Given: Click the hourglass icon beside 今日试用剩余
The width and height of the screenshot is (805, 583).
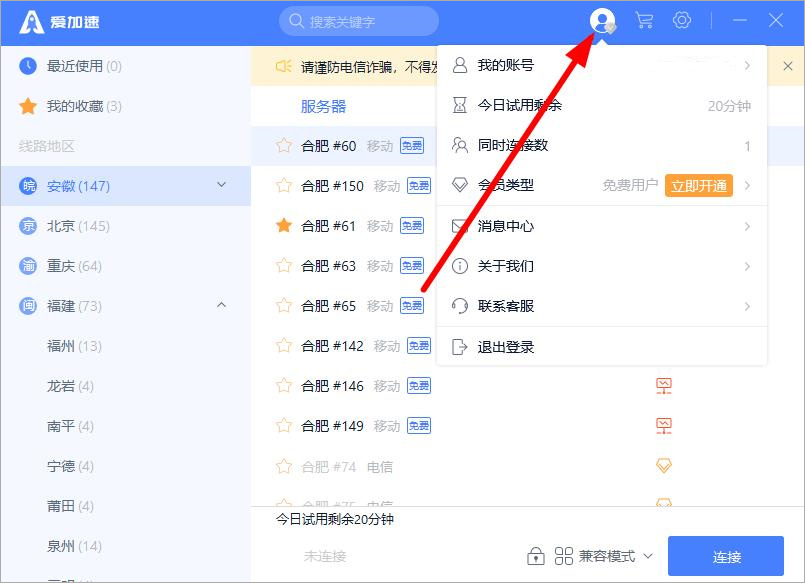Looking at the screenshot, I should pyautogui.click(x=459, y=105).
